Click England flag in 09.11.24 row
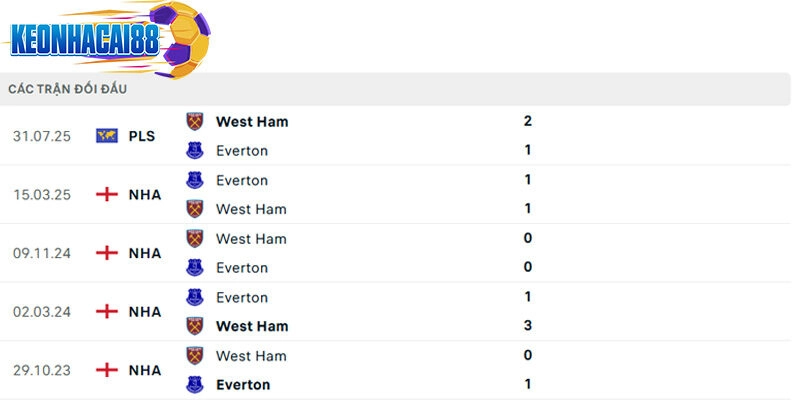This screenshot has height=400, width=800. (x=107, y=253)
